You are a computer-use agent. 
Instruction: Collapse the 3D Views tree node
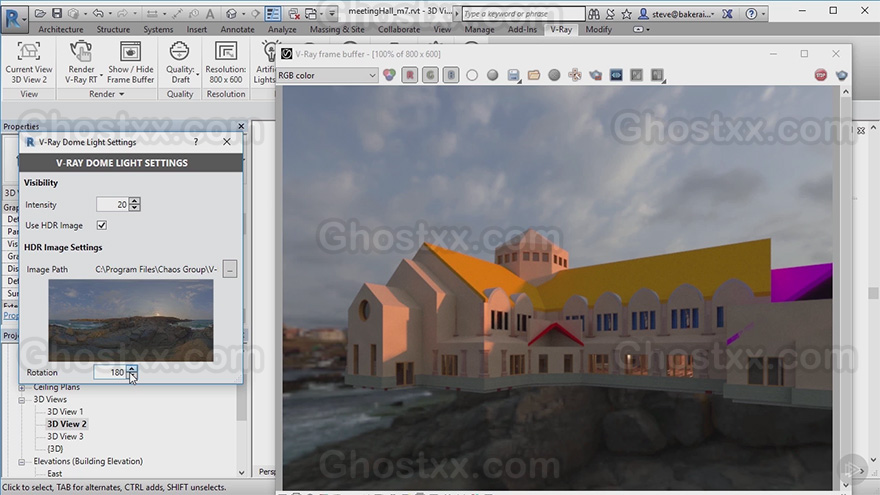[x=22, y=400]
